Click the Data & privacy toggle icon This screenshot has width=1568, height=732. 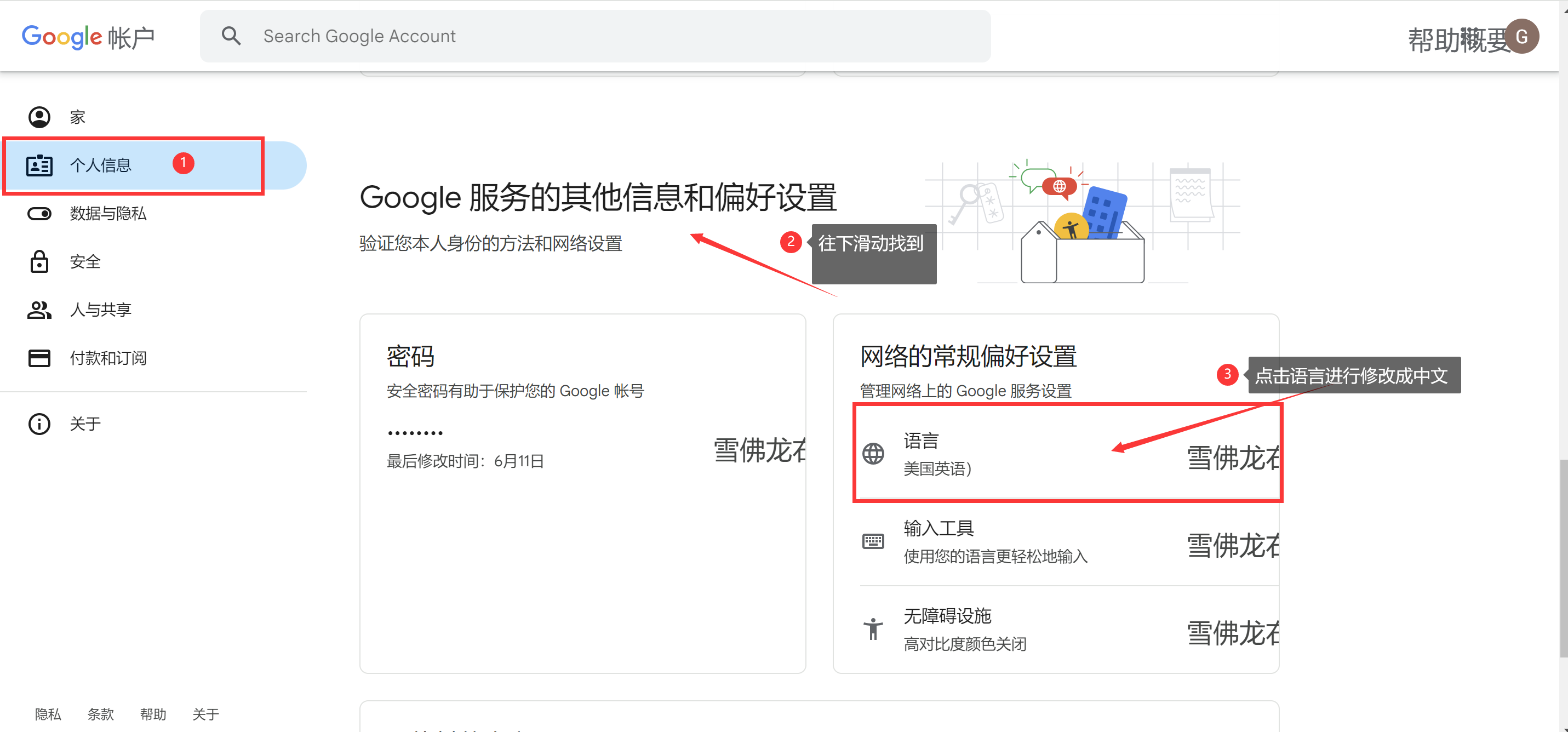pyautogui.click(x=39, y=214)
